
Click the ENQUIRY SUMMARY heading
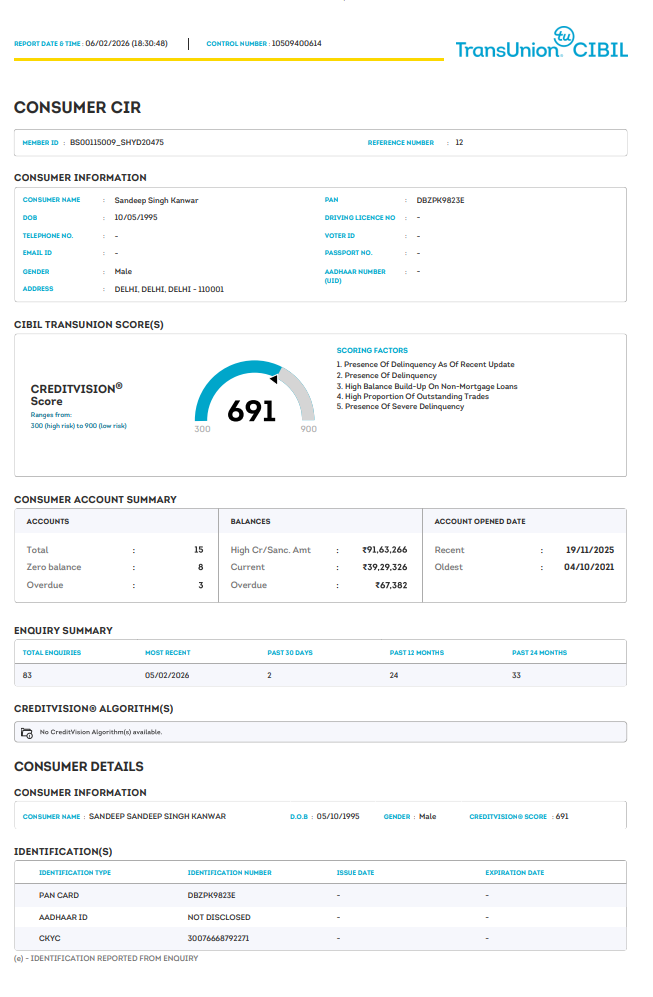click(64, 631)
